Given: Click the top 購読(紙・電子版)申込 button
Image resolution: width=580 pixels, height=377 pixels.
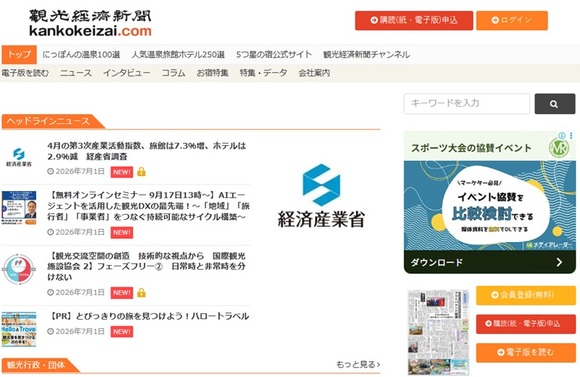Looking at the screenshot, I should pos(414,20).
